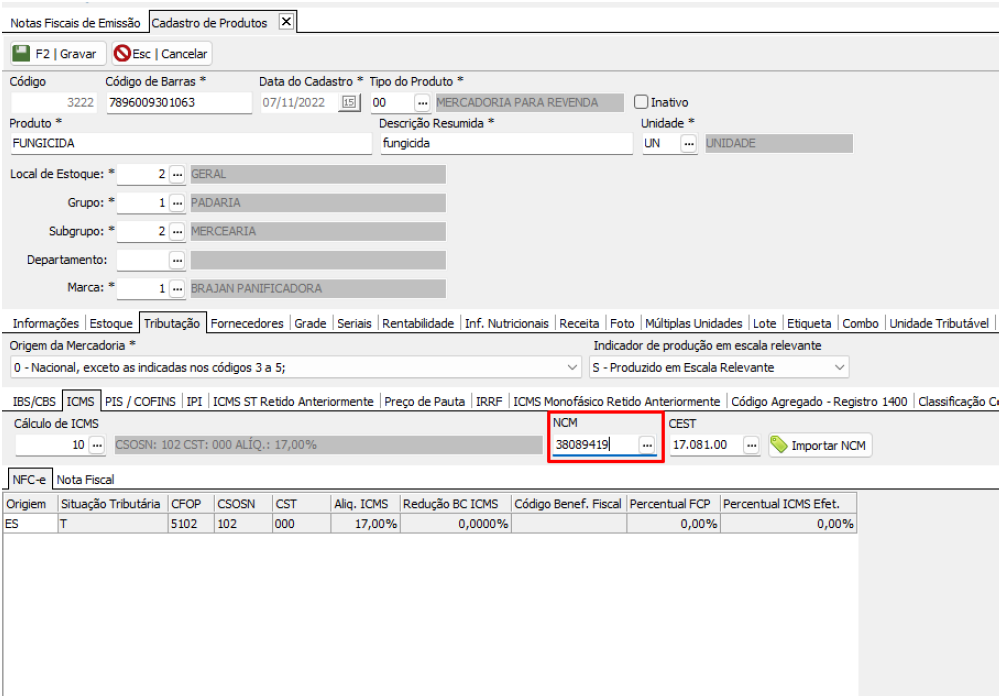This screenshot has height=699, width=1001.
Task: Open calendar picker for Data do Cadastro
Action: pyautogui.click(x=349, y=103)
